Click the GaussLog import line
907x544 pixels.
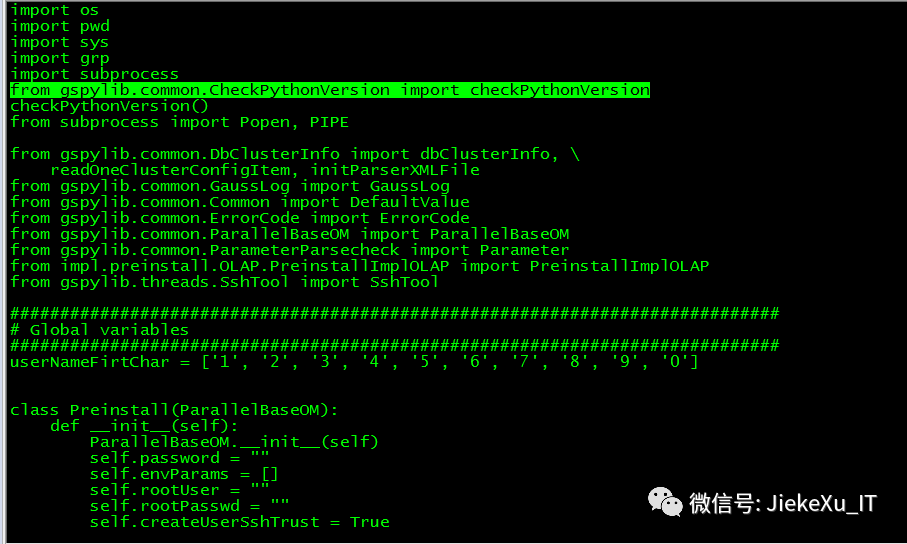(230, 186)
